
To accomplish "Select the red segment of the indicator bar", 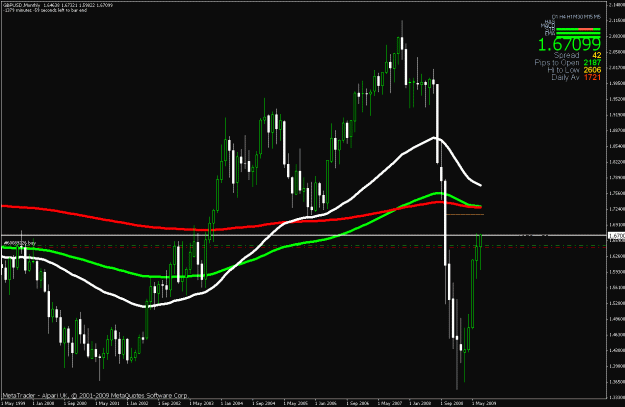I will [x=585, y=29].
